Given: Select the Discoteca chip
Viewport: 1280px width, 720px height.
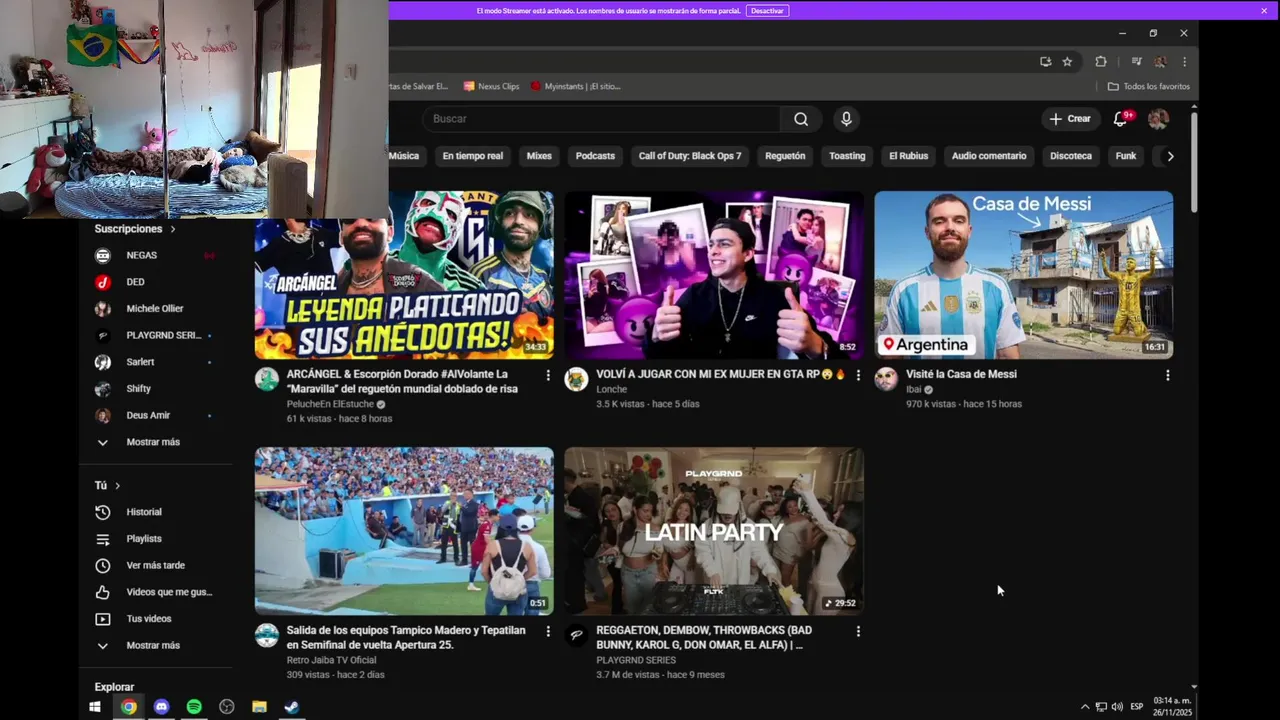Looking at the screenshot, I should click(1071, 156).
